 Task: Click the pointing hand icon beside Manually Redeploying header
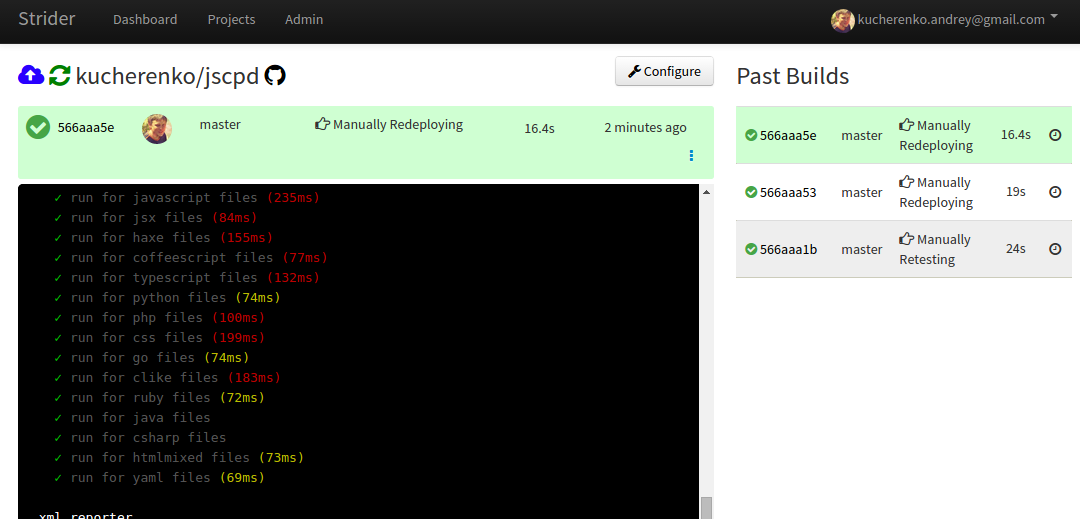(x=322, y=125)
